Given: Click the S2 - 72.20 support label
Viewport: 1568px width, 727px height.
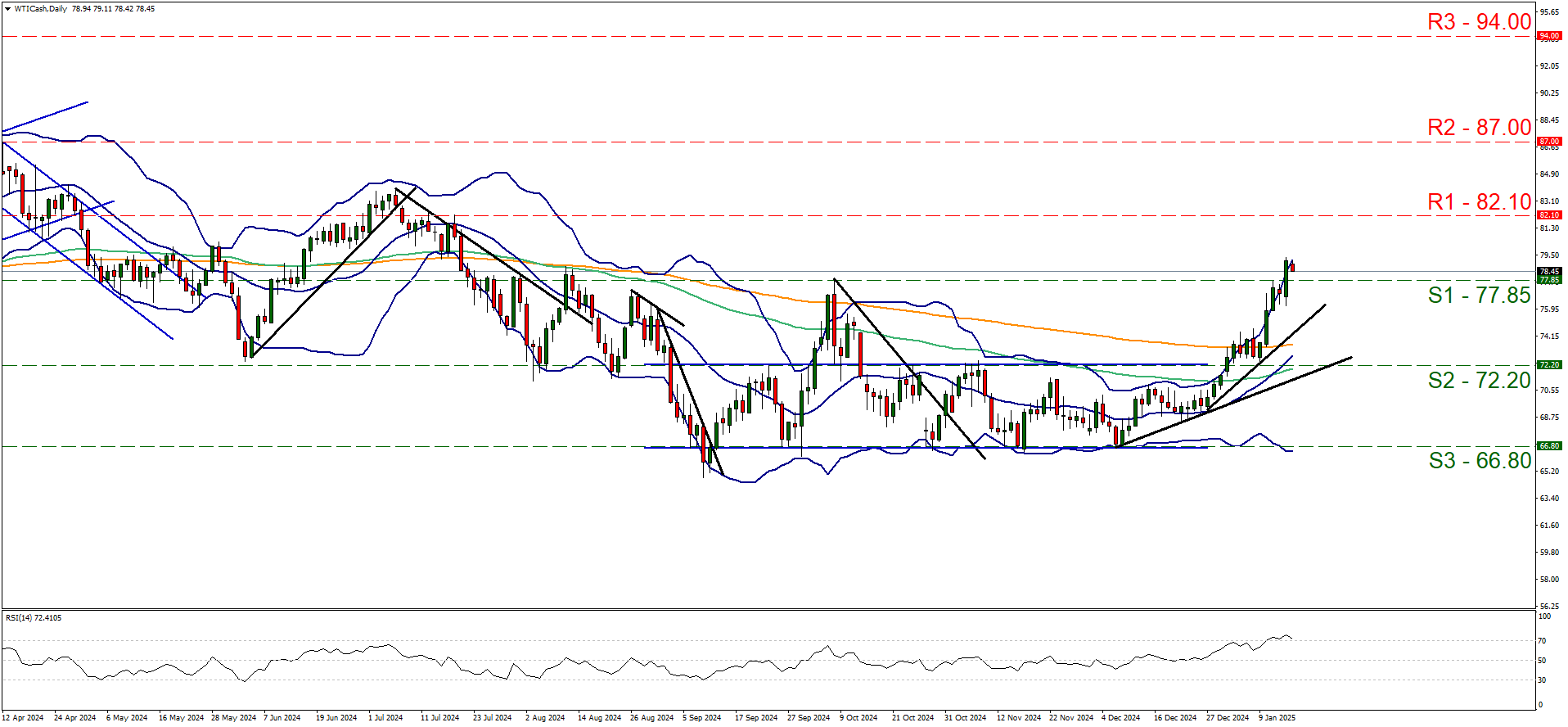Looking at the screenshot, I should [1479, 381].
